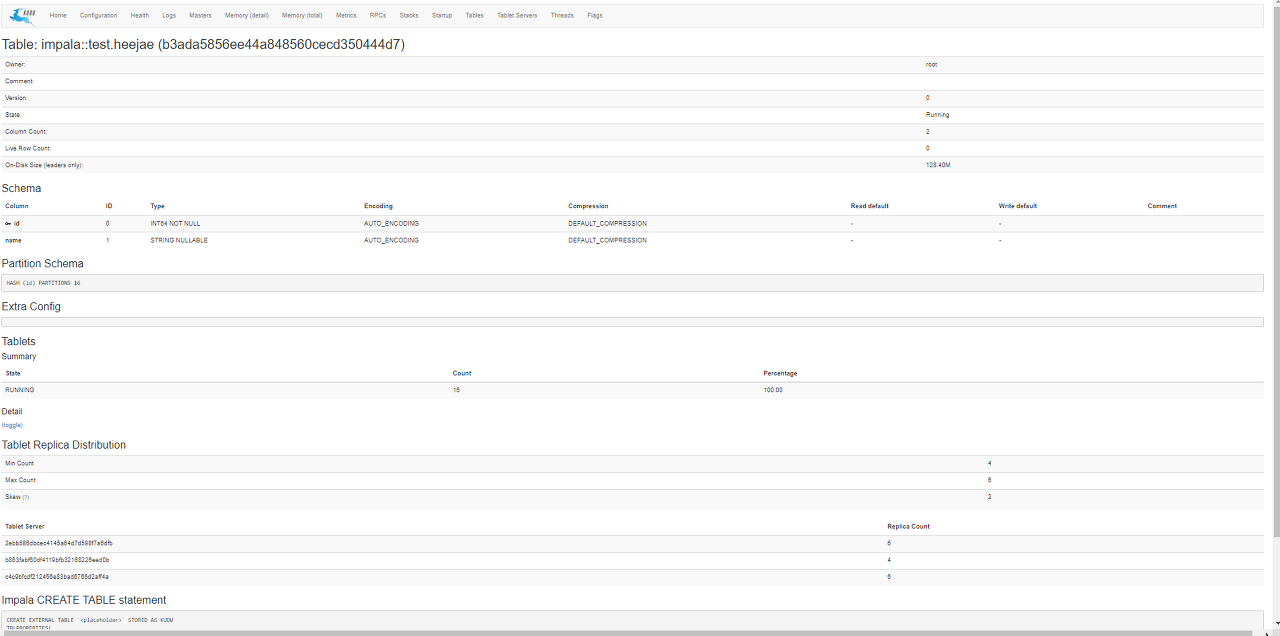Screen dimensions: 1280x636
Task: Click the 'STRING NULLABLE' type cell
Action: pyautogui.click(x=179, y=240)
